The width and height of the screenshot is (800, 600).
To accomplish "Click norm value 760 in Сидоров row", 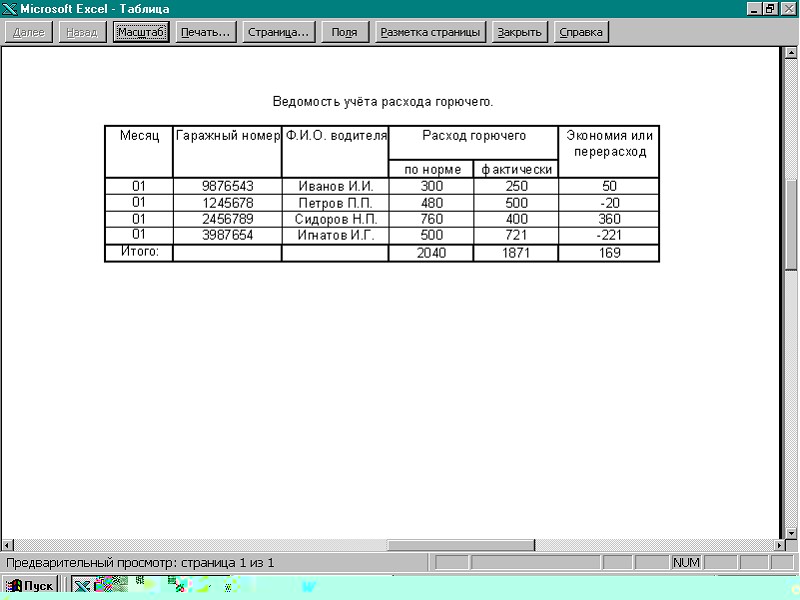I will (432, 219).
